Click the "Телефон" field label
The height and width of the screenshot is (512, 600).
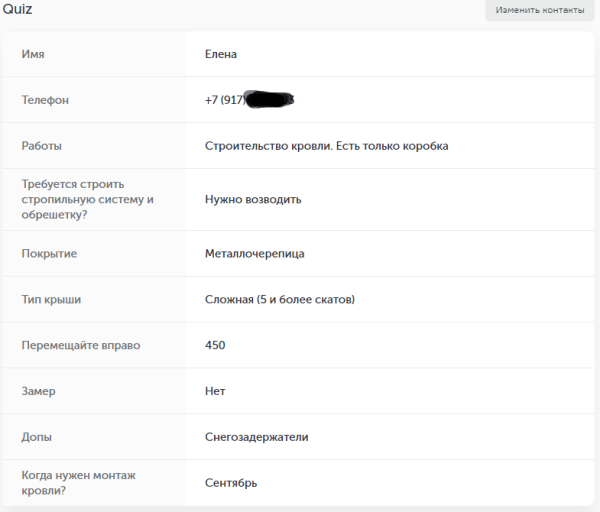(x=46, y=100)
